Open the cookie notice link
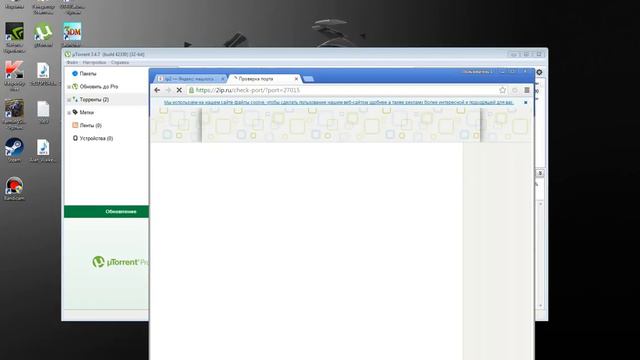 coord(338,102)
